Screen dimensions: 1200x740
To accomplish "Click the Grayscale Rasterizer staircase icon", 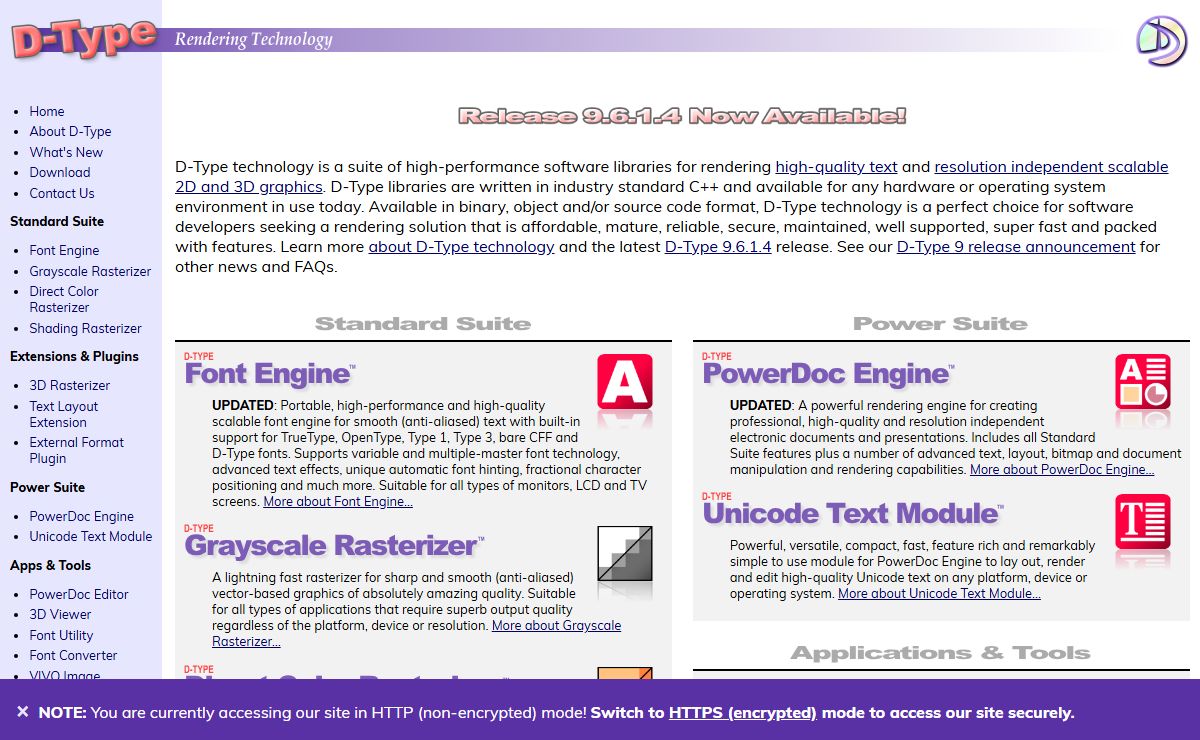I will pos(625,553).
